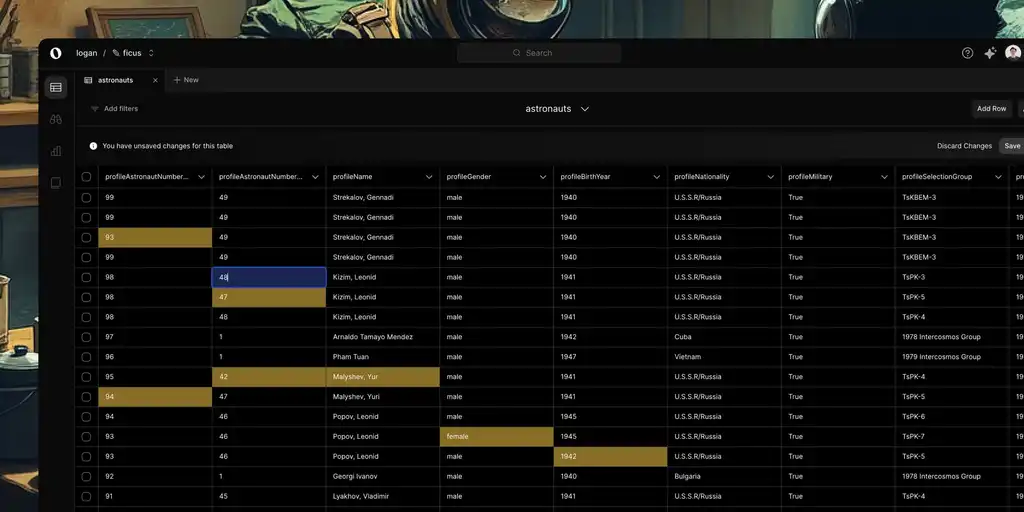Open the AI sparkle assistant icon
This screenshot has height=512, width=1024.
click(990, 53)
